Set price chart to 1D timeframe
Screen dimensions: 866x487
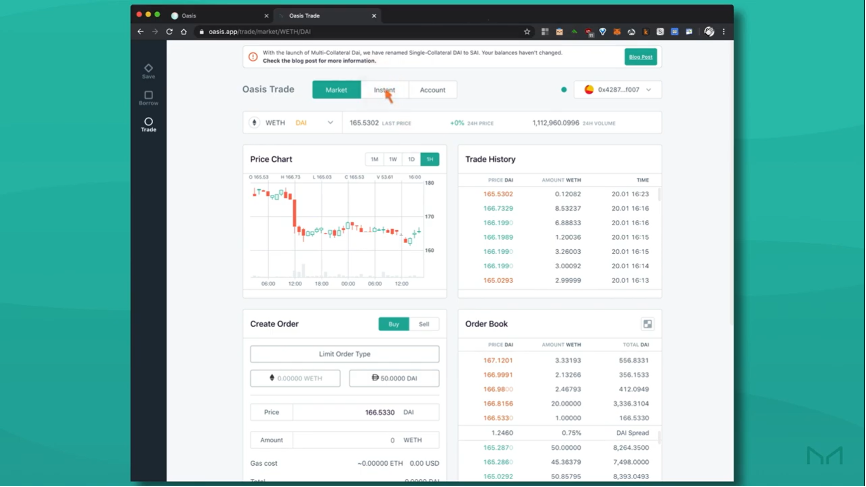pyautogui.click(x=411, y=159)
